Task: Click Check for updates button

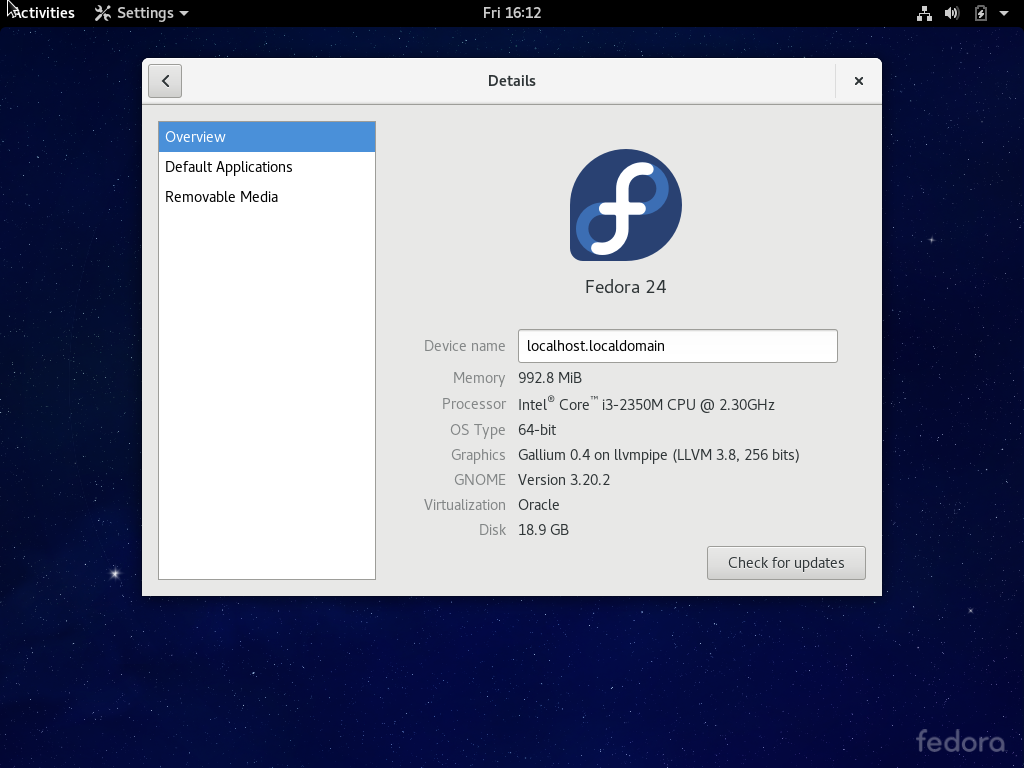Action: (x=786, y=563)
